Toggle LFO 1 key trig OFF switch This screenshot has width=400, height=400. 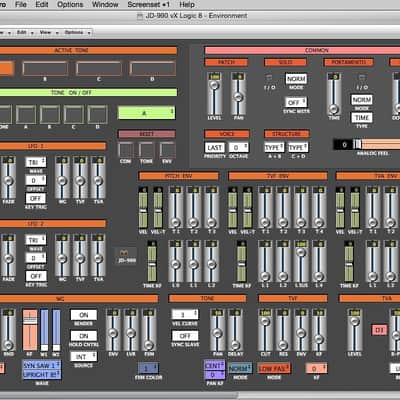pyautogui.click(x=36, y=198)
